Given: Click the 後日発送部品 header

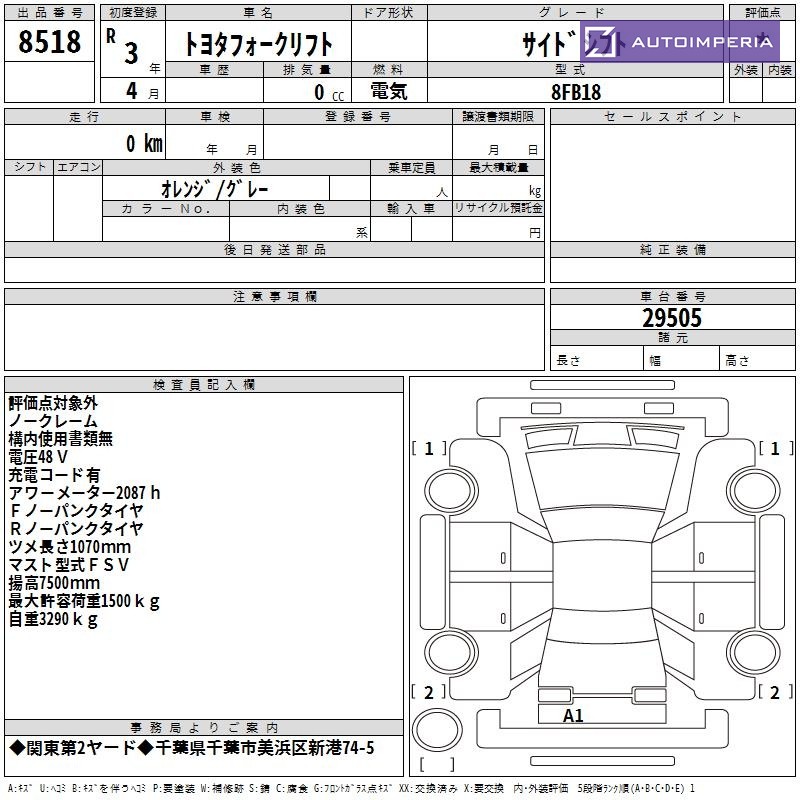Looking at the screenshot, I should (x=274, y=249).
